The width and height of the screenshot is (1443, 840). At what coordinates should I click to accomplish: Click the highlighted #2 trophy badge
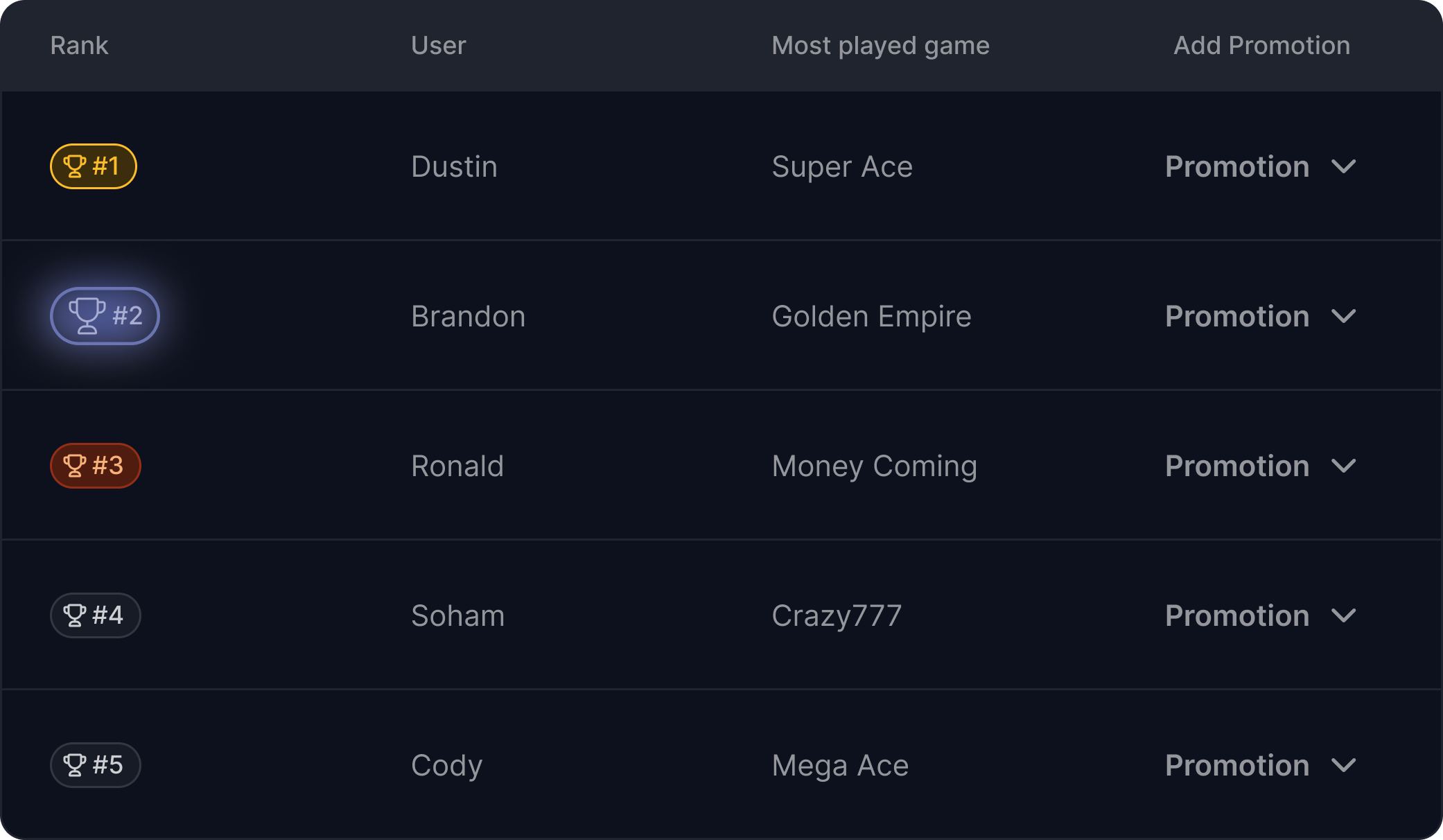tap(105, 316)
